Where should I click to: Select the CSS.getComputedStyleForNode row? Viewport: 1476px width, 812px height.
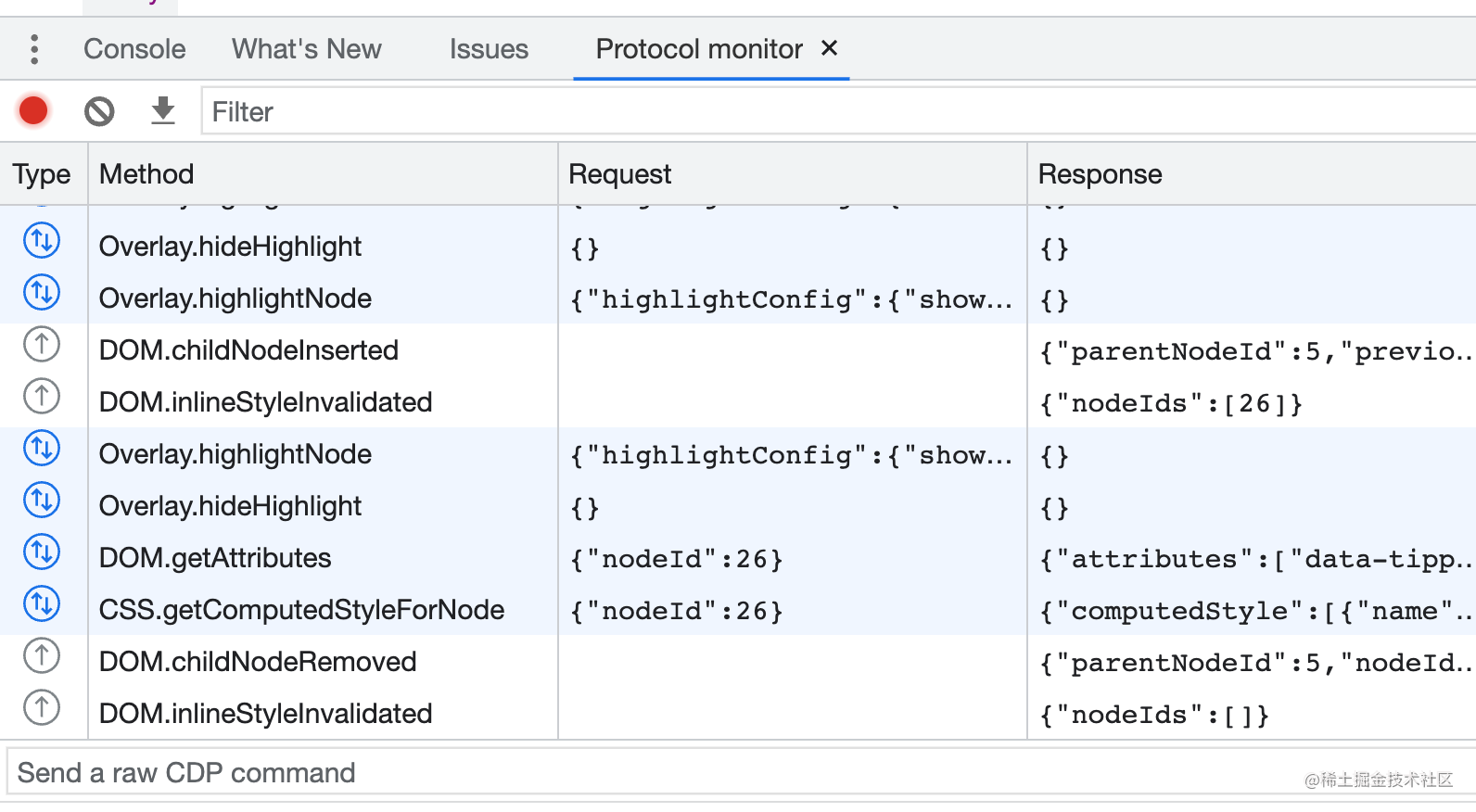tap(301, 610)
